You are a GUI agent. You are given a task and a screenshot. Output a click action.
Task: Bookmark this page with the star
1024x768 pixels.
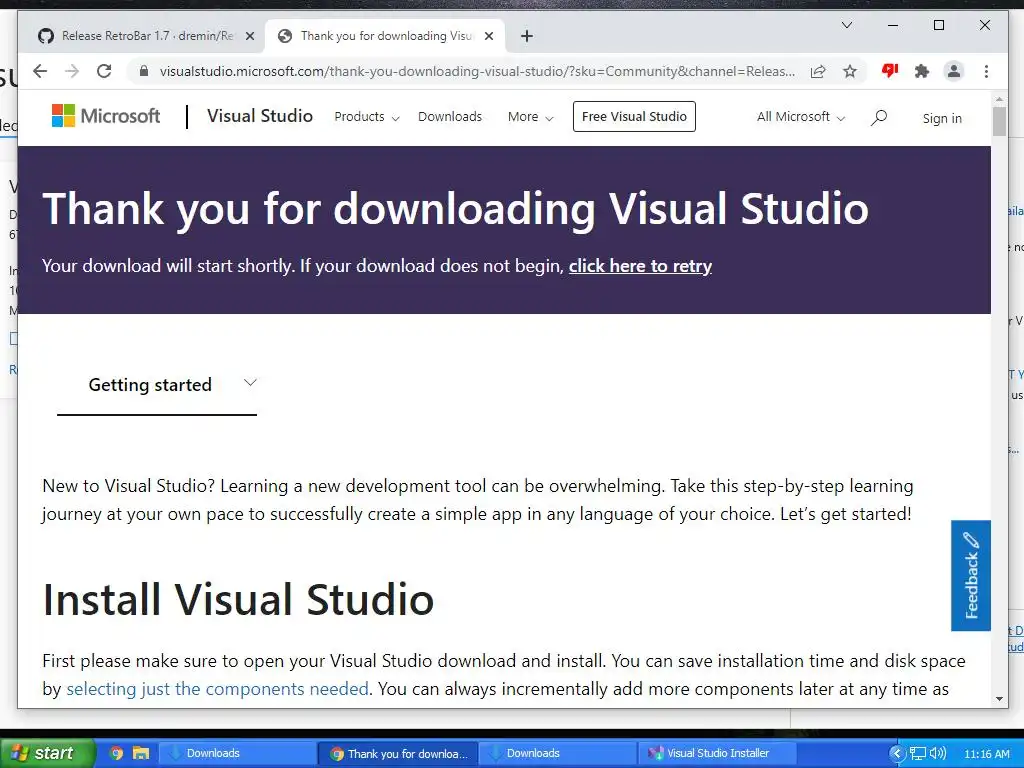point(850,71)
